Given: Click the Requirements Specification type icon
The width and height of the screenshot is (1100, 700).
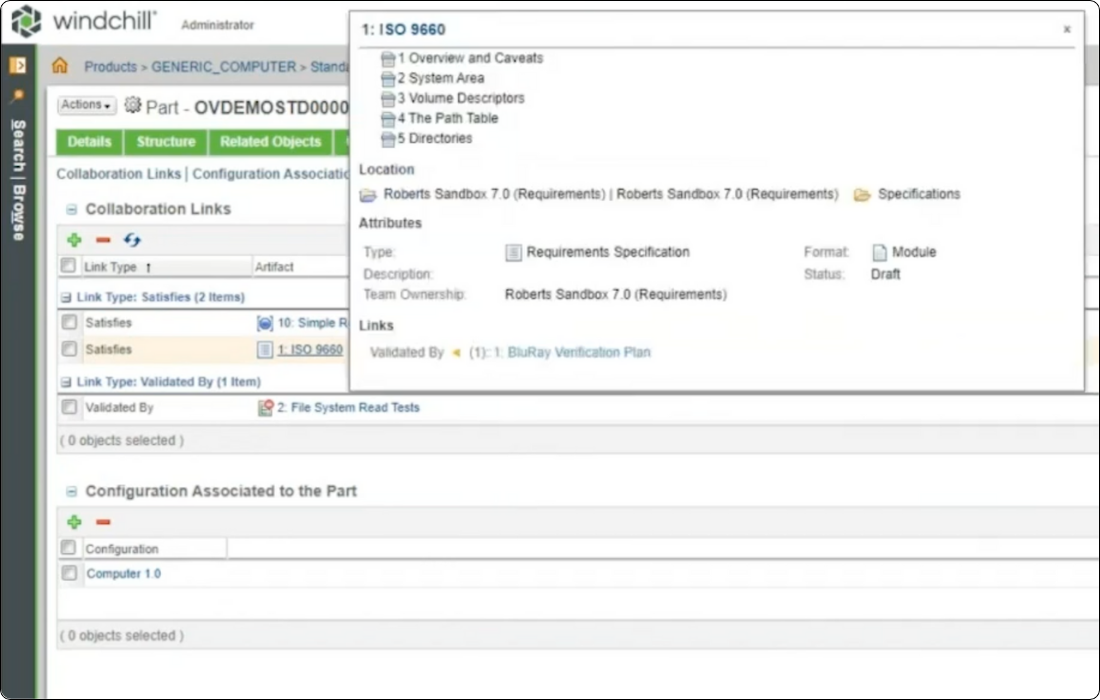Looking at the screenshot, I should pos(514,253).
